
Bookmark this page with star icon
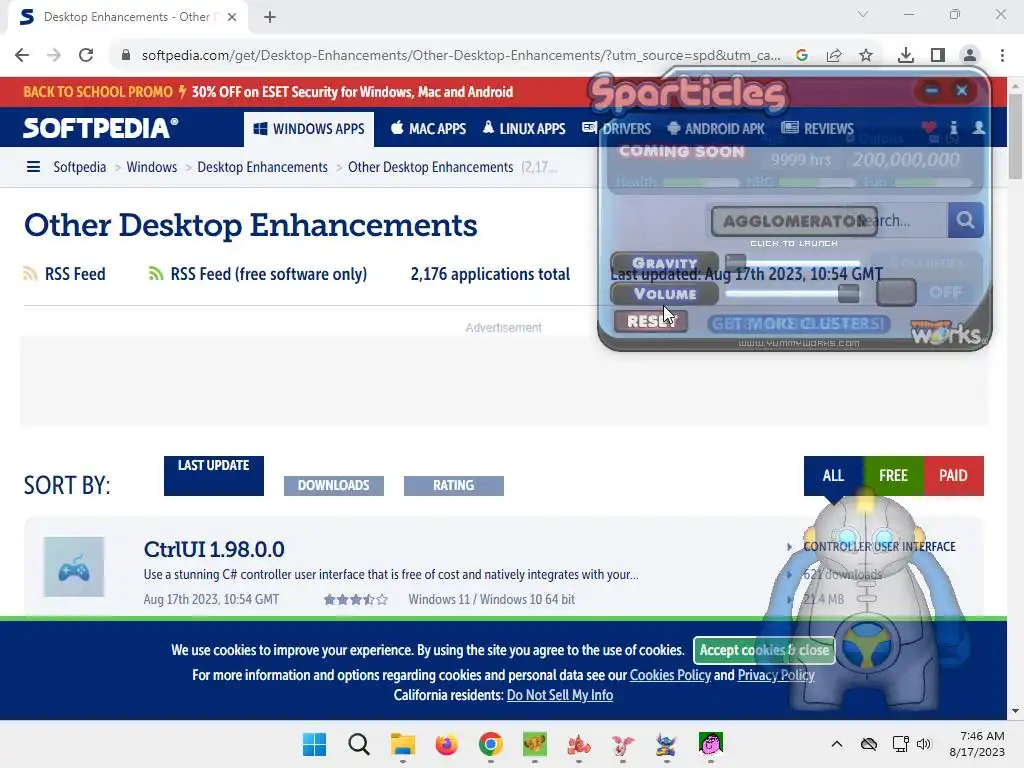[x=866, y=56]
